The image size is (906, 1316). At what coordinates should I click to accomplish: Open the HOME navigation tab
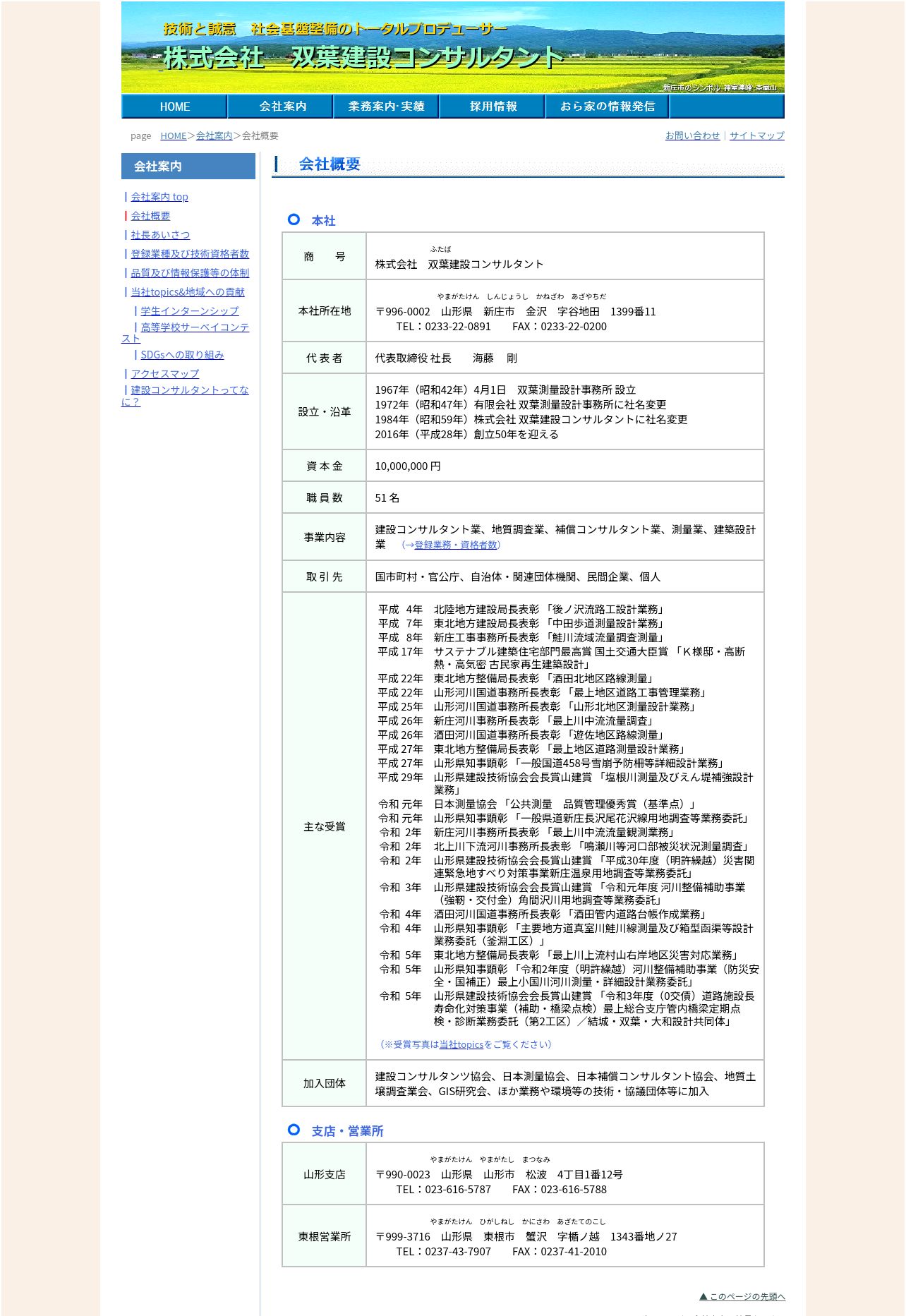click(x=174, y=107)
